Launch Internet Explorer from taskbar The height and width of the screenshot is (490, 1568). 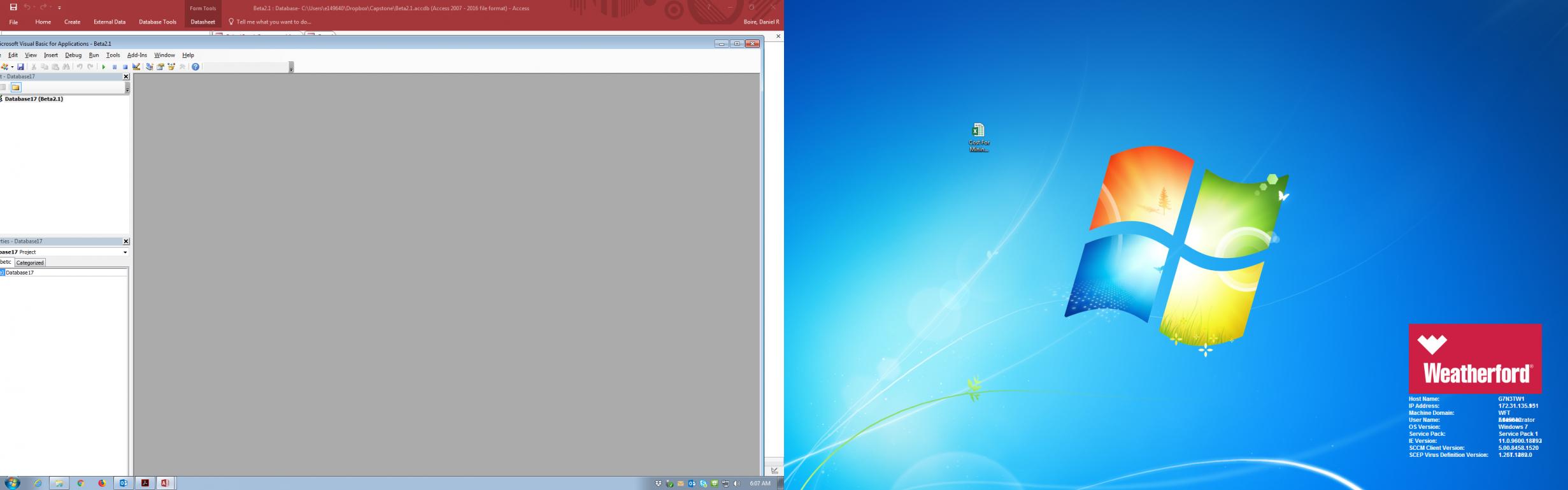38,483
